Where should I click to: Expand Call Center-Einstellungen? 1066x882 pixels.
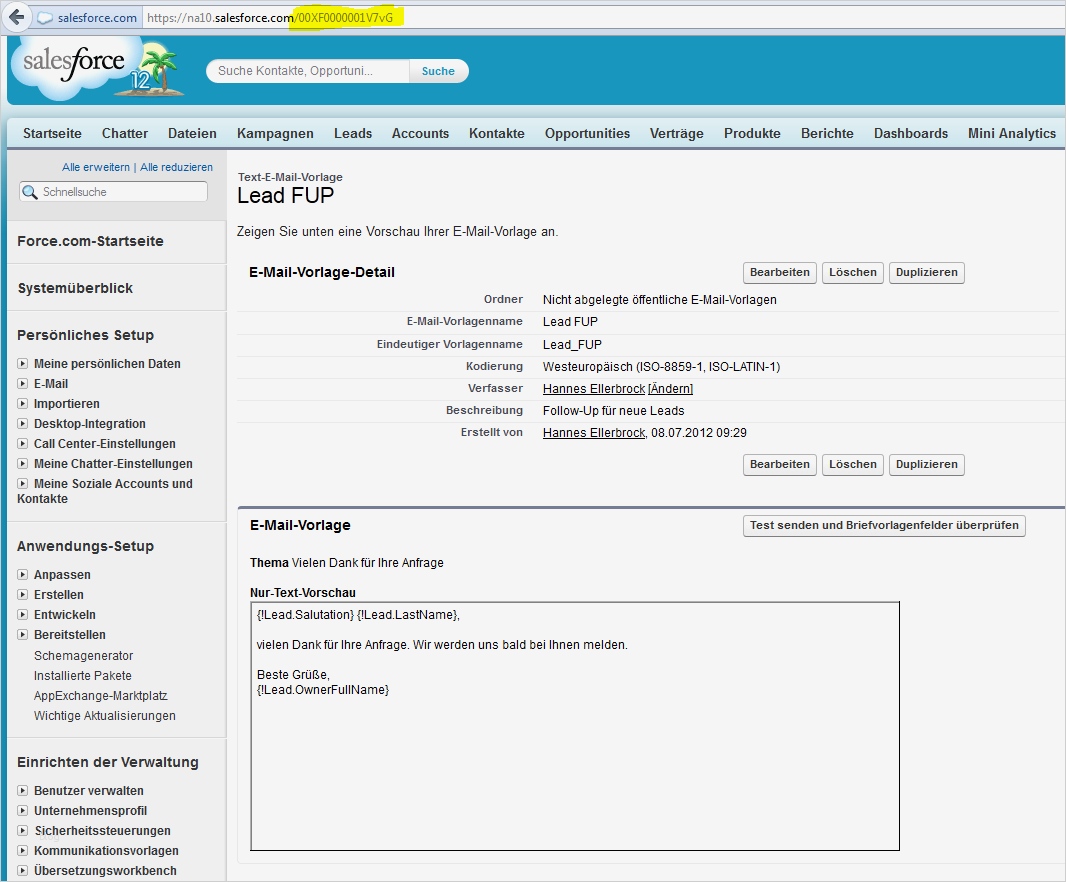pyautogui.click(x=22, y=443)
